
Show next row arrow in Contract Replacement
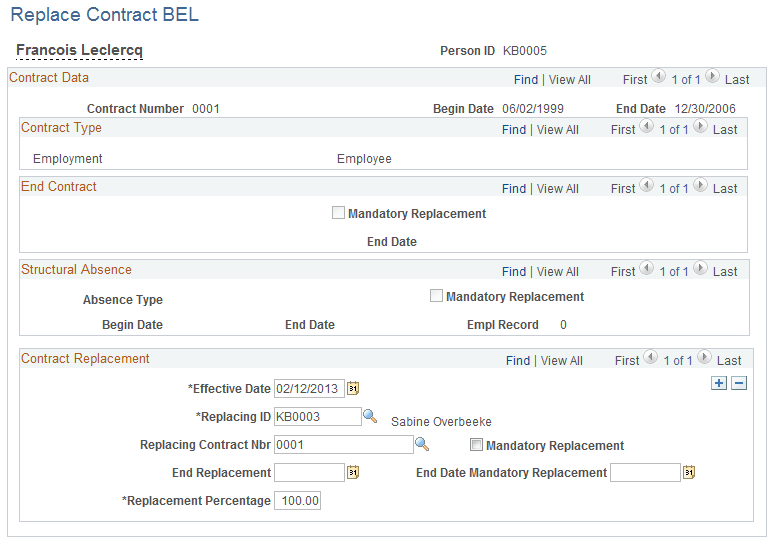pyautogui.click(x=704, y=357)
